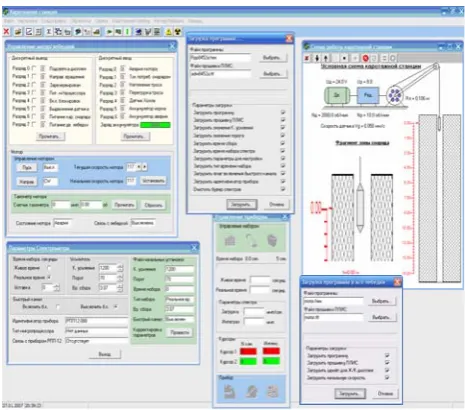Decrease К. усиления spinner with down arrow
465x410 pixels.
[x=120, y=270]
